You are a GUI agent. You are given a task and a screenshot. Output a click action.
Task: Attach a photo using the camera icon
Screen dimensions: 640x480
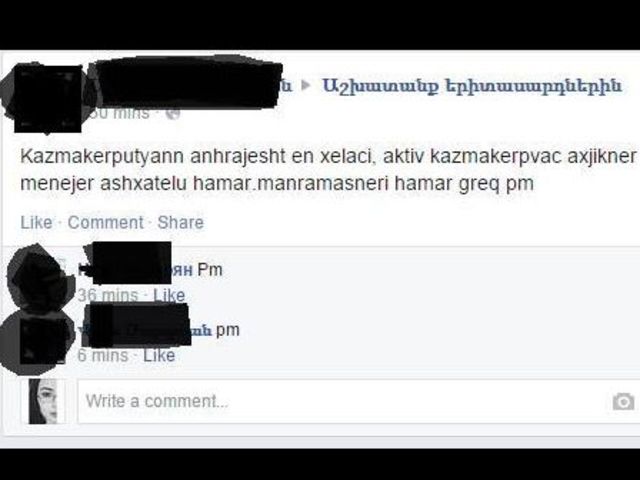coord(623,402)
